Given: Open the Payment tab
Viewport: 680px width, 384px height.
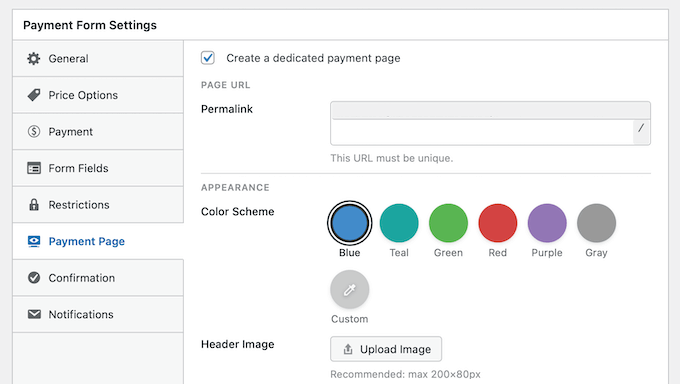Looking at the screenshot, I should (98, 131).
